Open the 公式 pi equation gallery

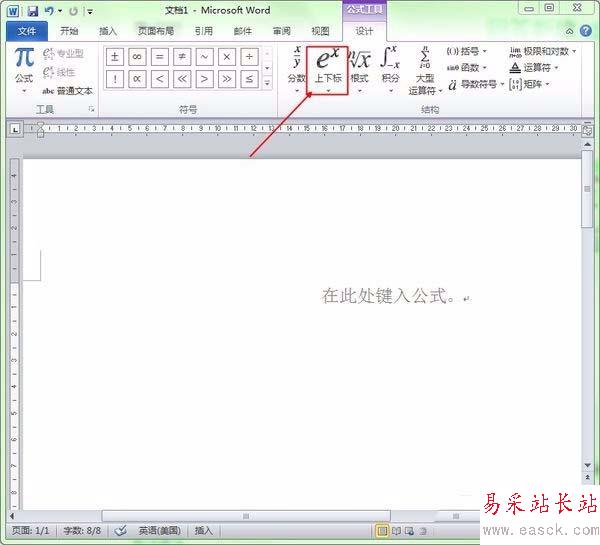24,70
